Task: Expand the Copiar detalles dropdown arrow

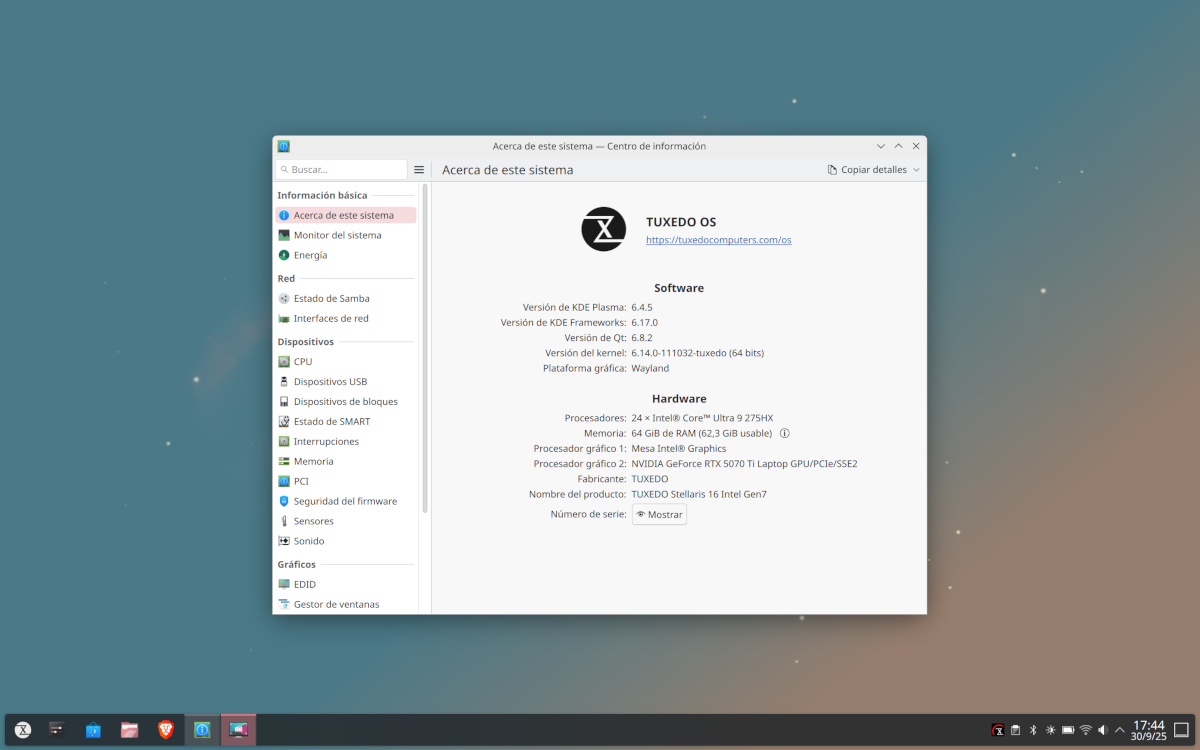Action: click(916, 170)
